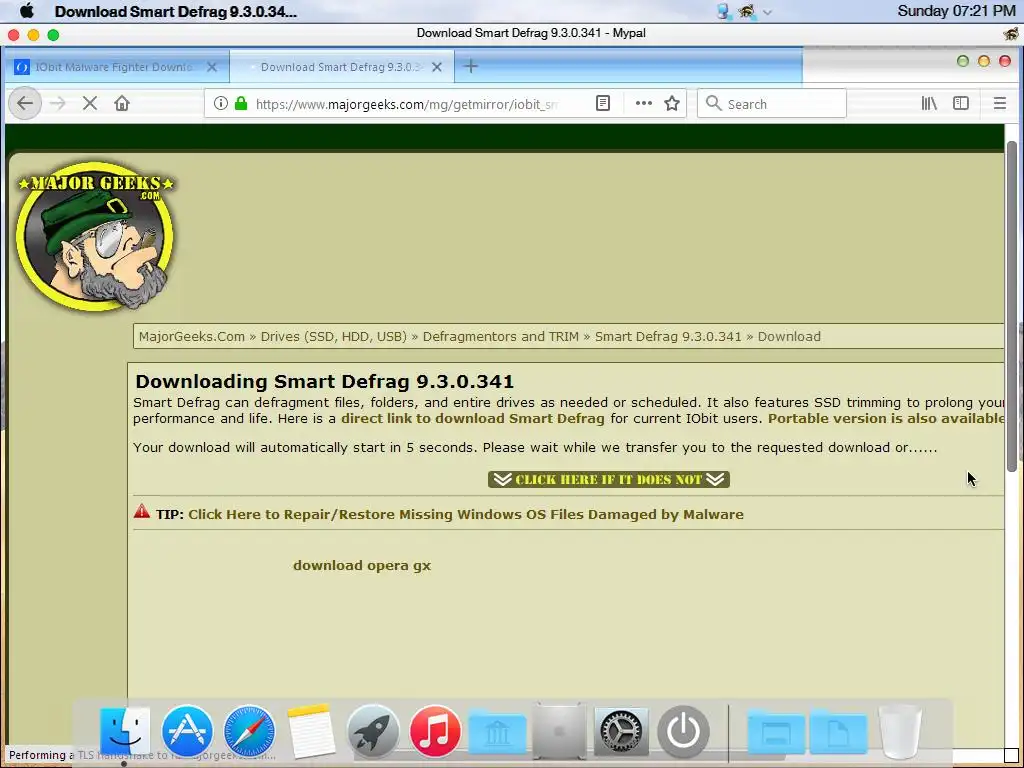Open MajorGeeks.Com breadcrumb link
1024x768 pixels.
(x=191, y=336)
